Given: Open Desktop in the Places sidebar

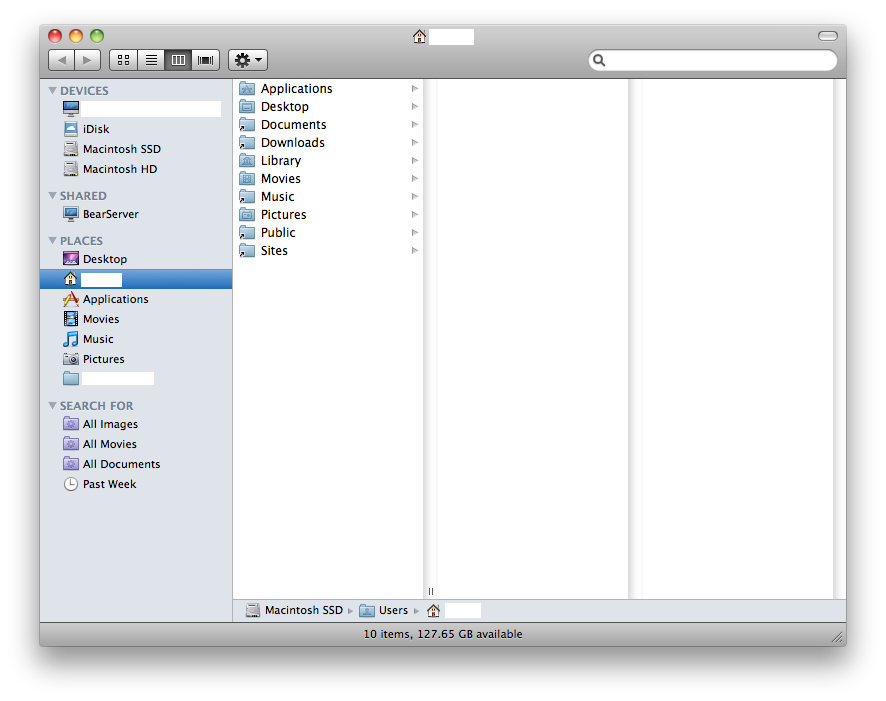Looking at the screenshot, I should click(x=136, y=259).
